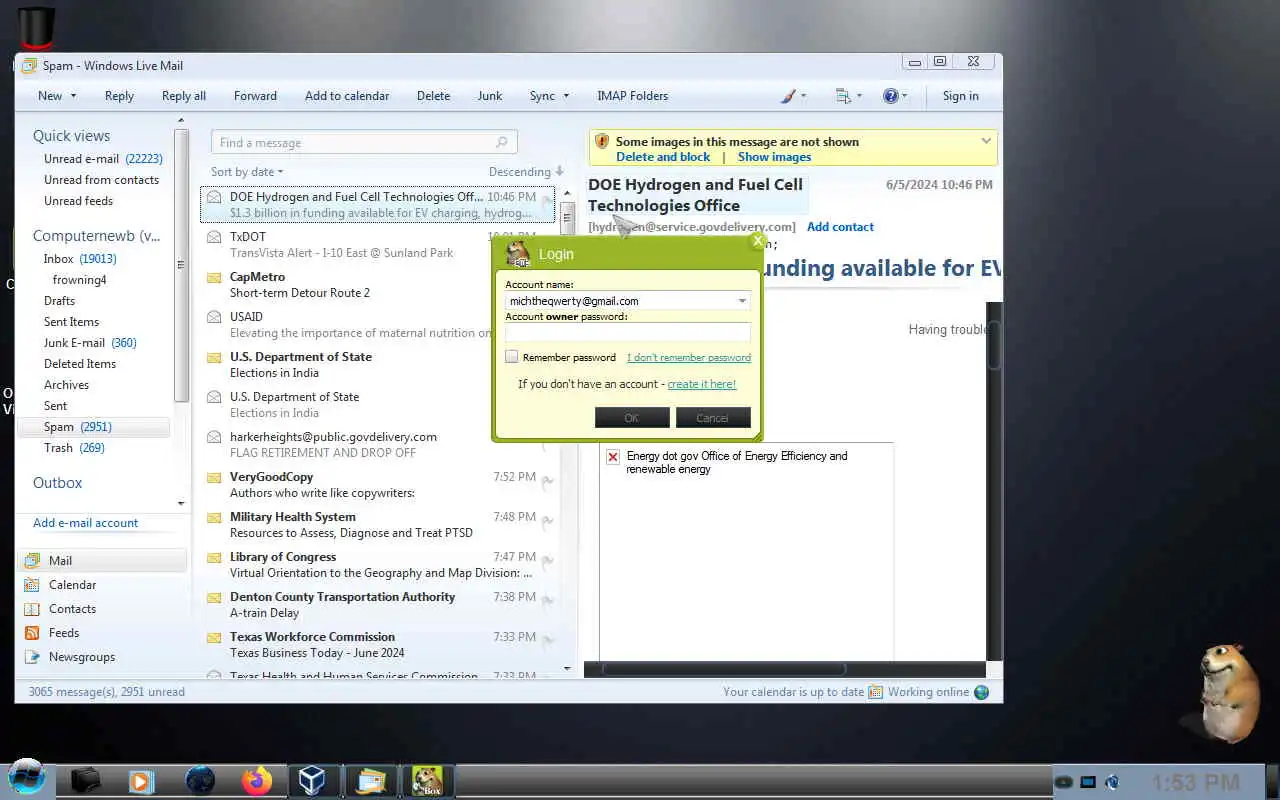This screenshot has width=1280, height=800.
Task: Click Cancel in the Login dialog
Action: click(713, 418)
